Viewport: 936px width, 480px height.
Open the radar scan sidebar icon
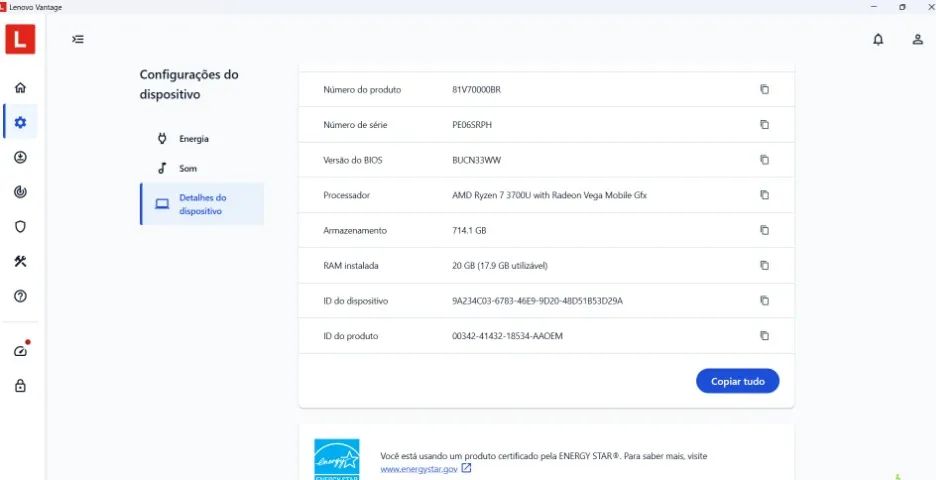(20, 192)
